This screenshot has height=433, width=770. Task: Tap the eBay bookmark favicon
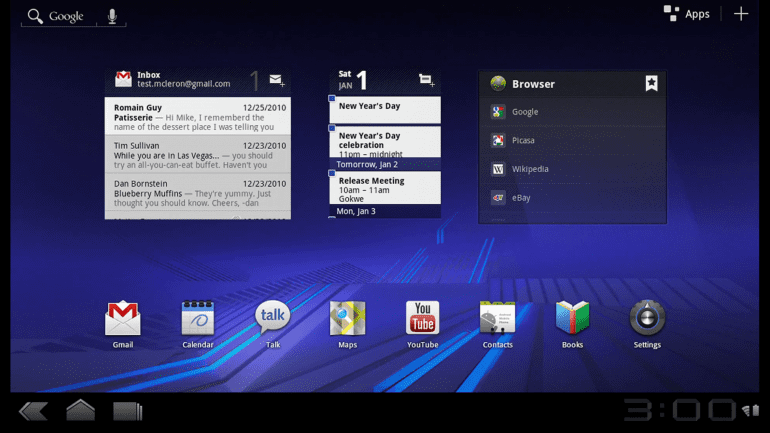coord(498,198)
